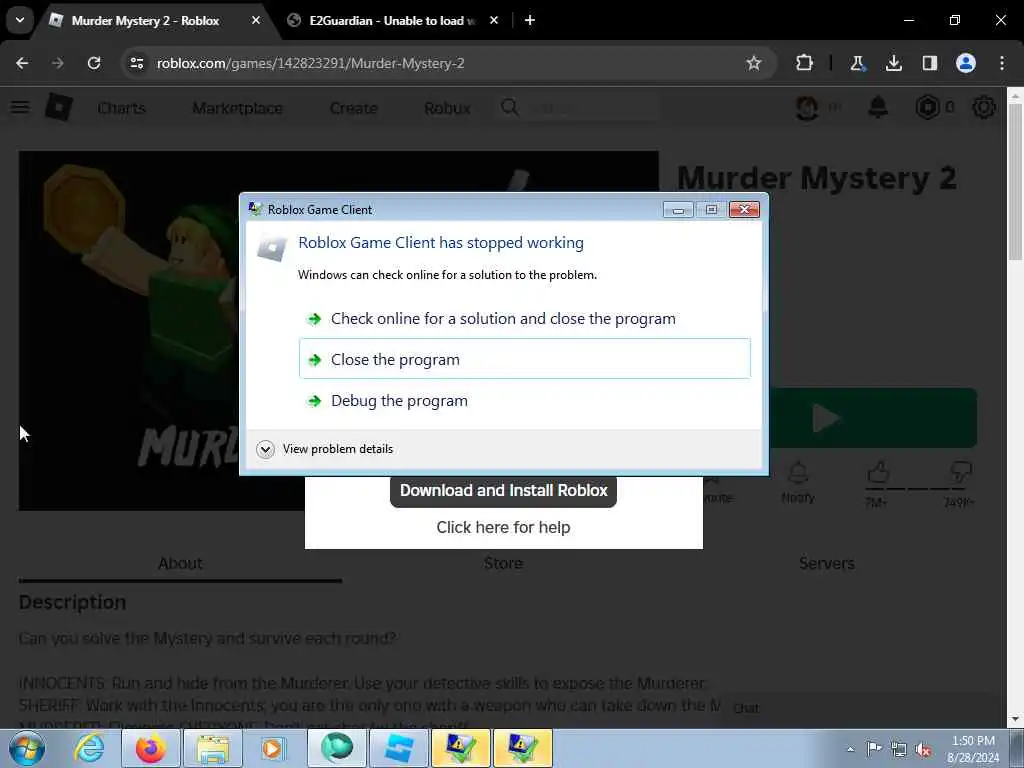Click the Roblox search field
This screenshot has width=1024, height=768.
coord(580,108)
